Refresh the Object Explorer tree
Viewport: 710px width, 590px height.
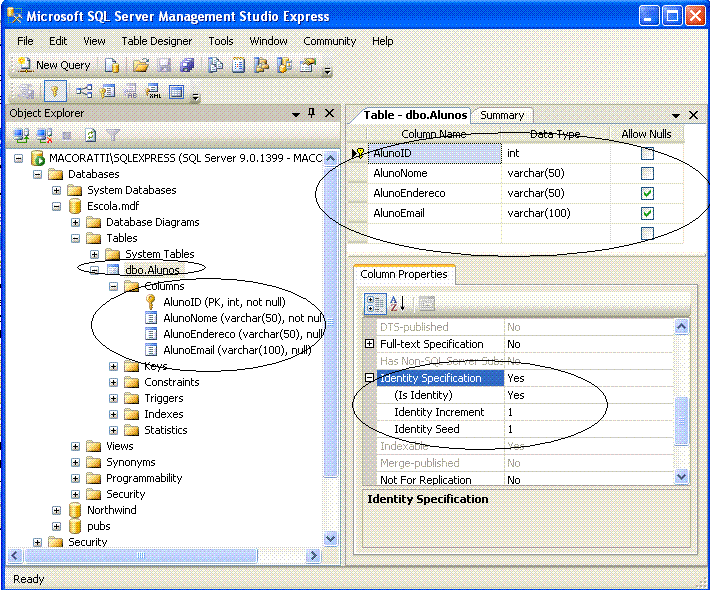[90, 135]
